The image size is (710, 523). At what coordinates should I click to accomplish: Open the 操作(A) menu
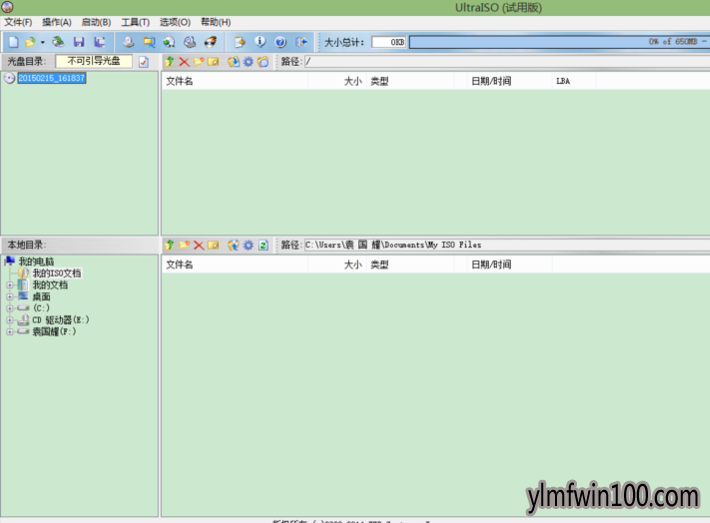(x=57, y=22)
